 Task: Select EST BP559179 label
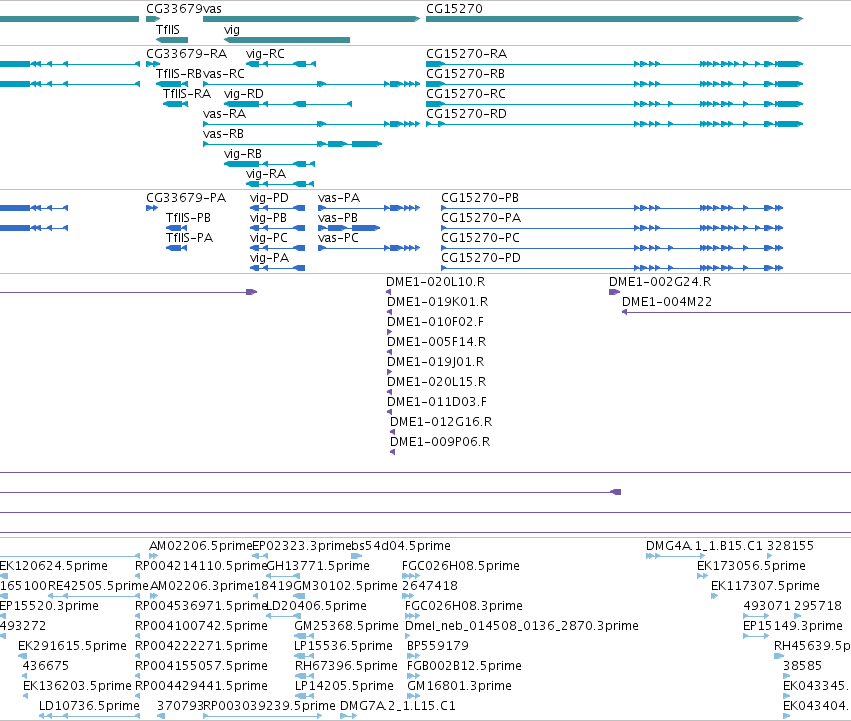tap(438, 646)
